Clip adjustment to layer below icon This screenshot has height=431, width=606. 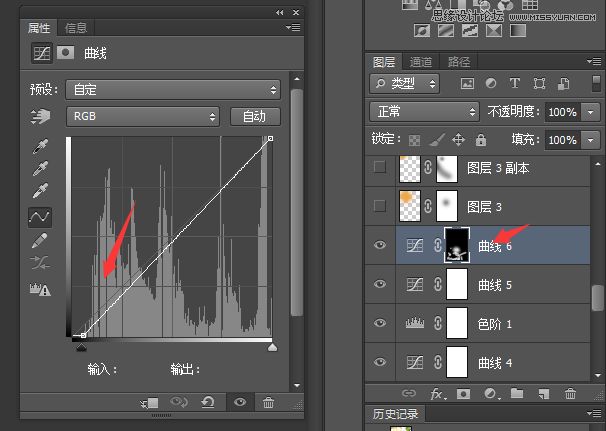149,403
